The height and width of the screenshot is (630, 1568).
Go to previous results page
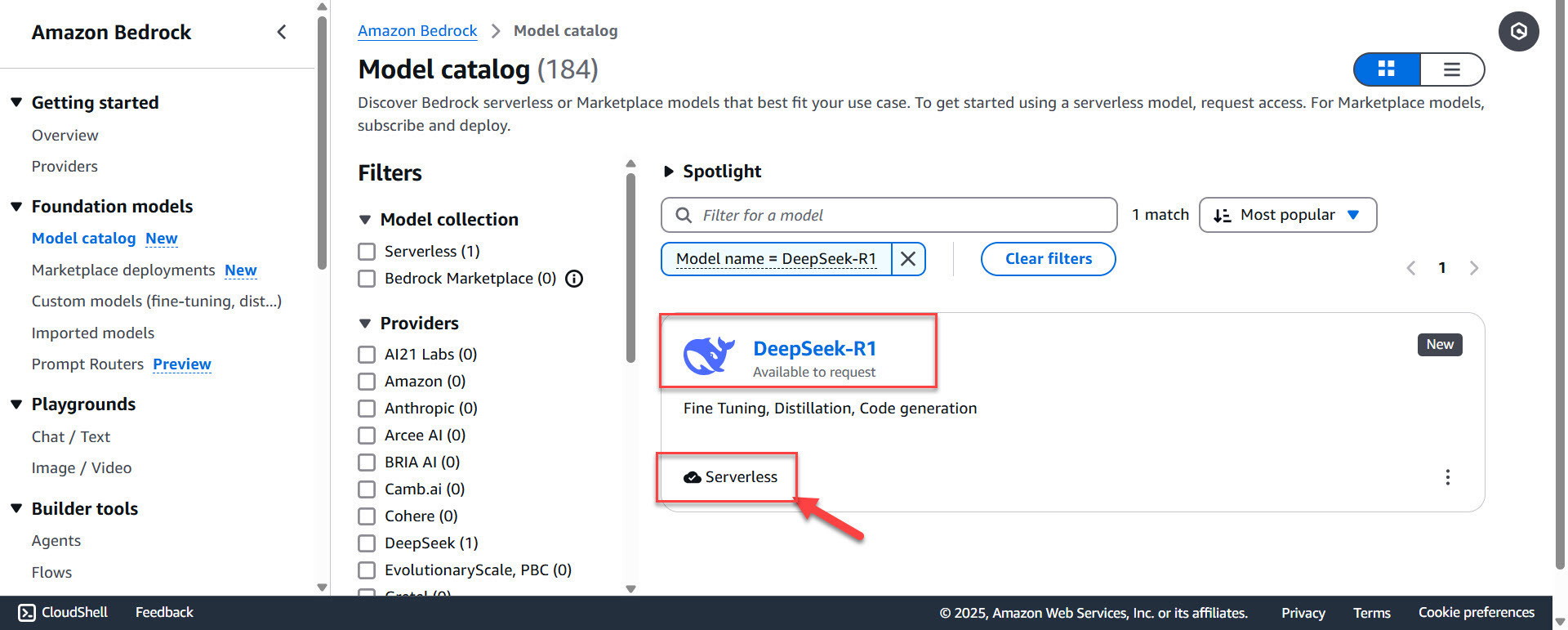[x=1410, y=268]
